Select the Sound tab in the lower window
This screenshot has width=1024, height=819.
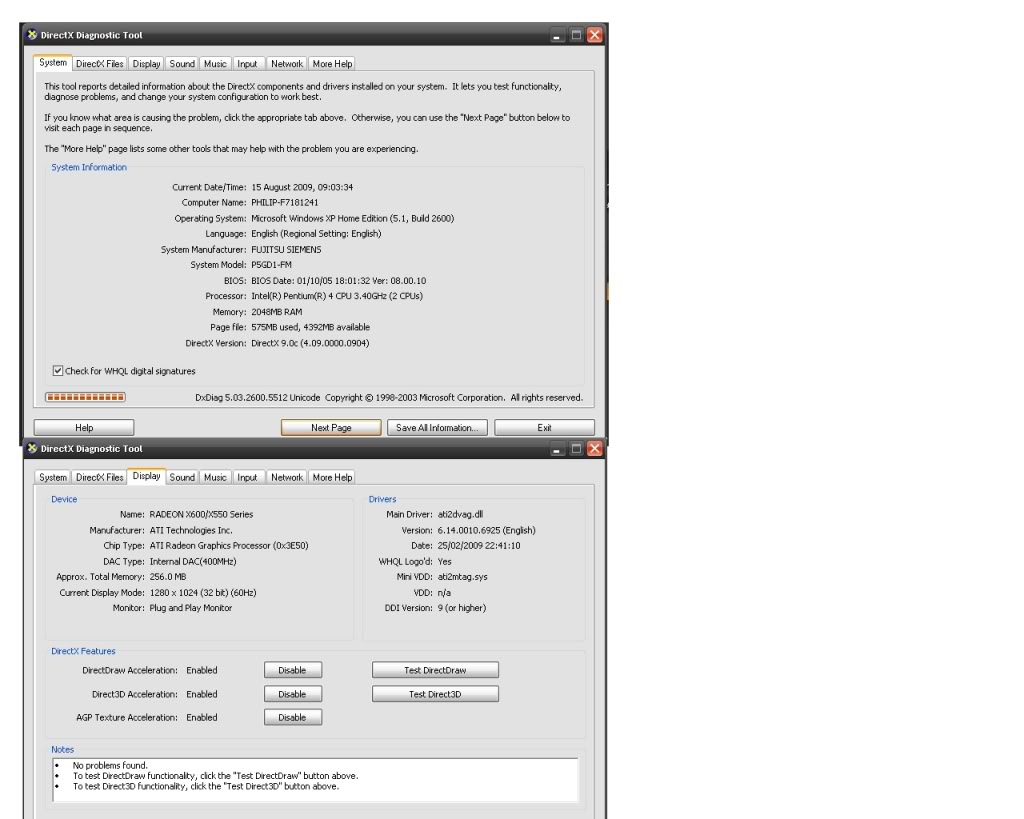tap(182, 477)
